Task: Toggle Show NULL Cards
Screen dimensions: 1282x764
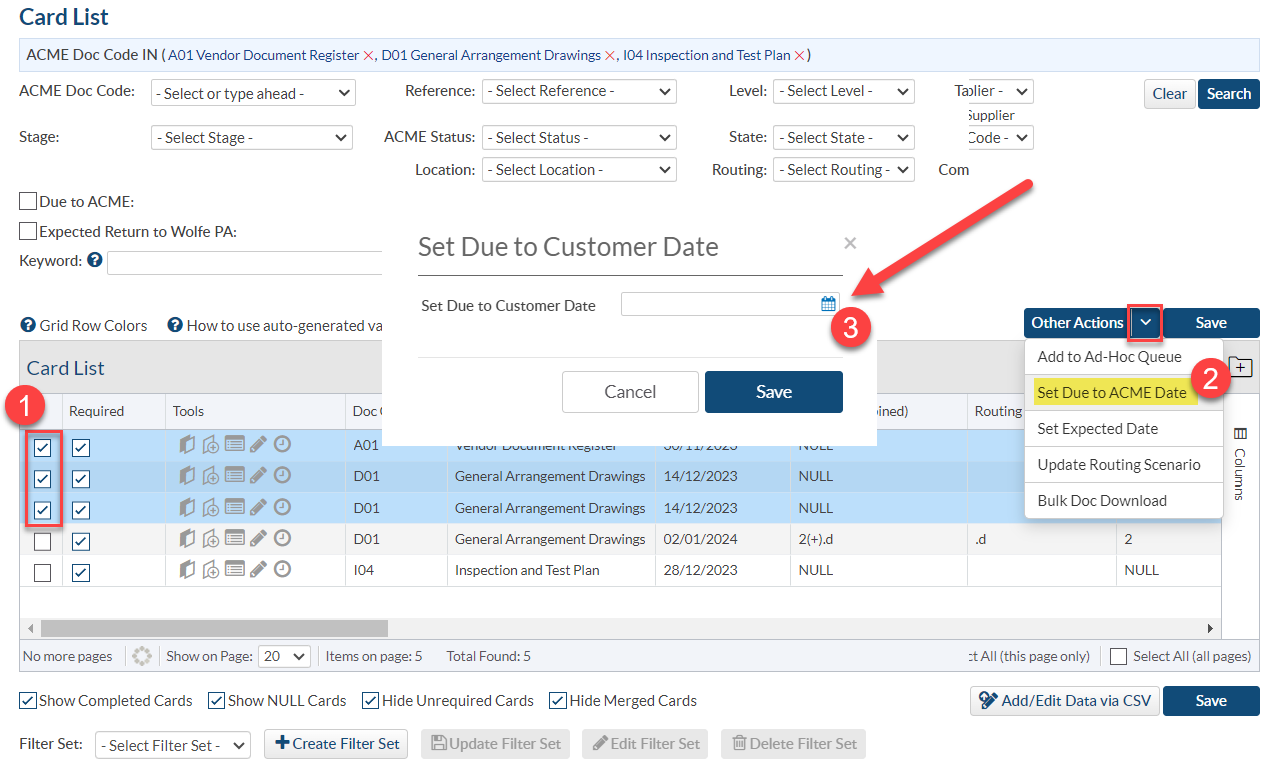Action: pos(216,701)
